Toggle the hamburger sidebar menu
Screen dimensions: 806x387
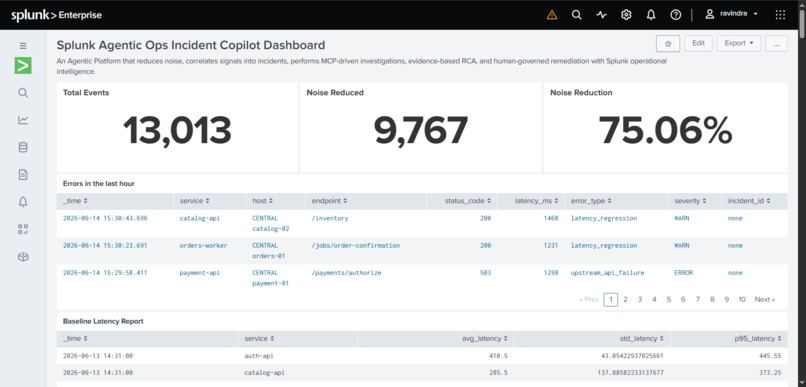click(23, 45)
